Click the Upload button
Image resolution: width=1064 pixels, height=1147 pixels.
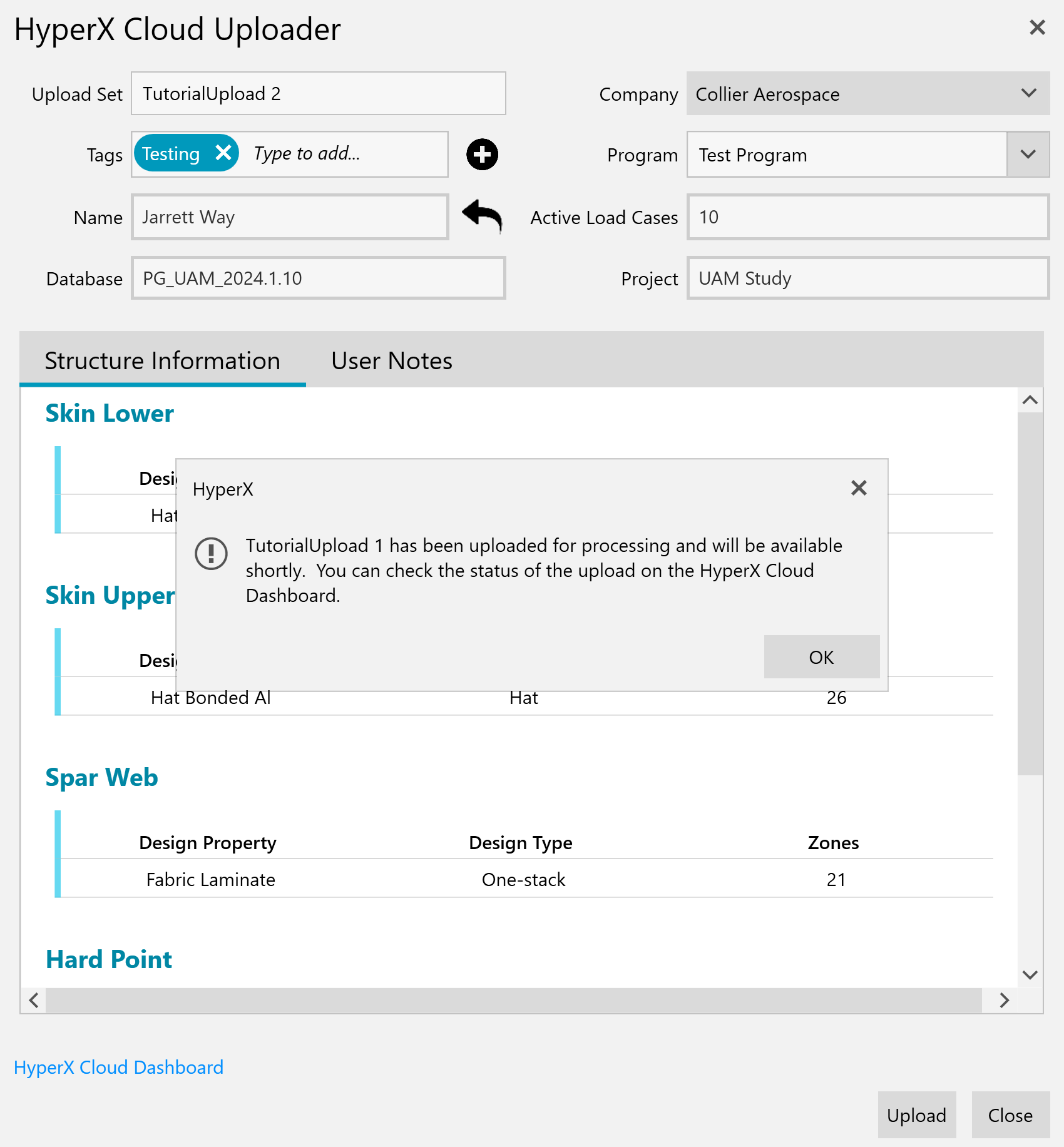916,1115
